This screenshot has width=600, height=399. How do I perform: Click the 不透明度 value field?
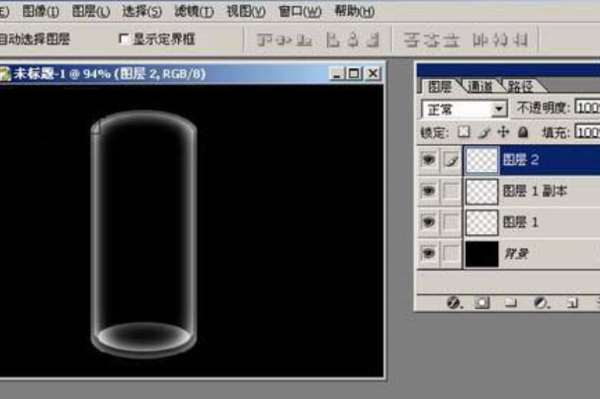coord(587,108)
